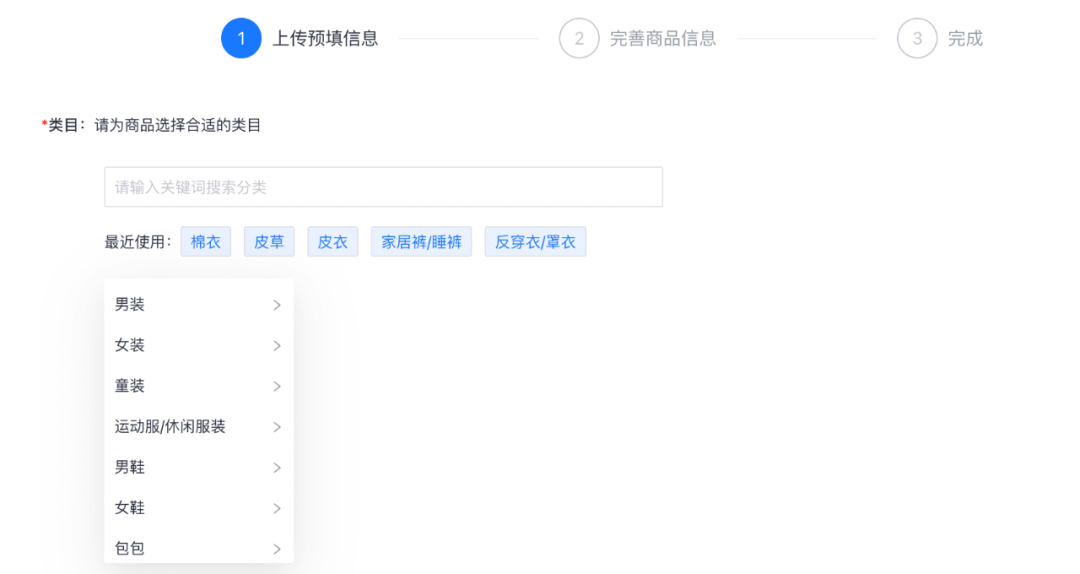
Task: Expand the chevron beside 童装
Action: point(277,386)
